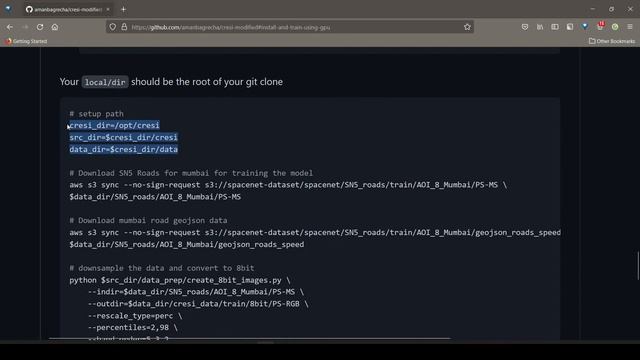Click the python create_8bit_images.py line
Screen dimensions: 640x360
(x=180, y=280)
